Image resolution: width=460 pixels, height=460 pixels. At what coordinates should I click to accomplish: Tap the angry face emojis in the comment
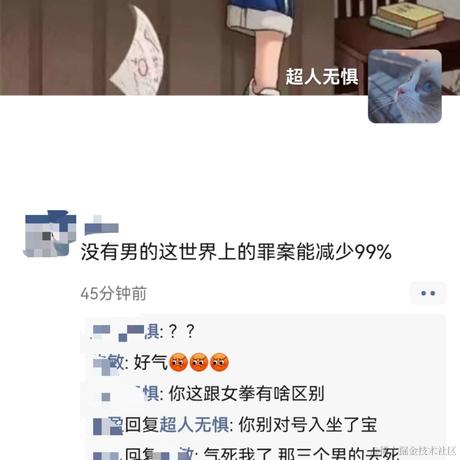(x=199, y=362)
